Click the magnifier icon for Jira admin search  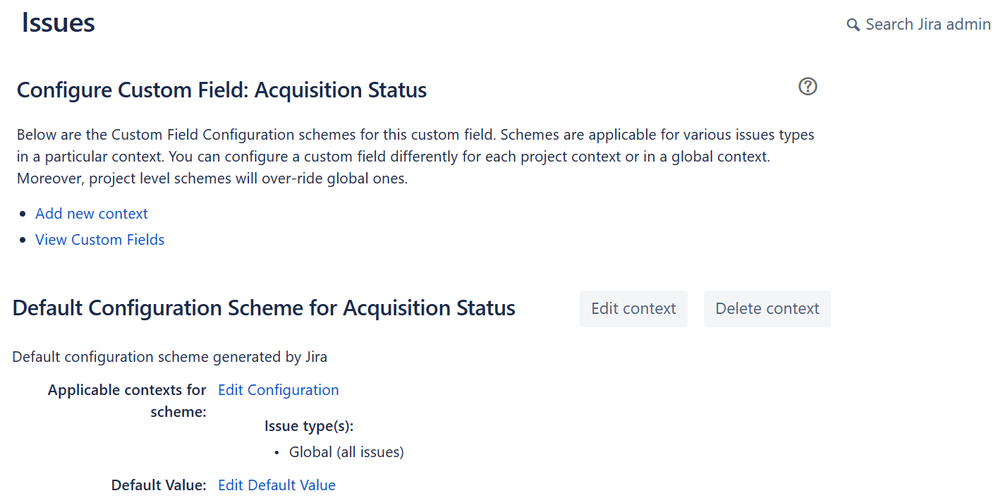[853, 25]
